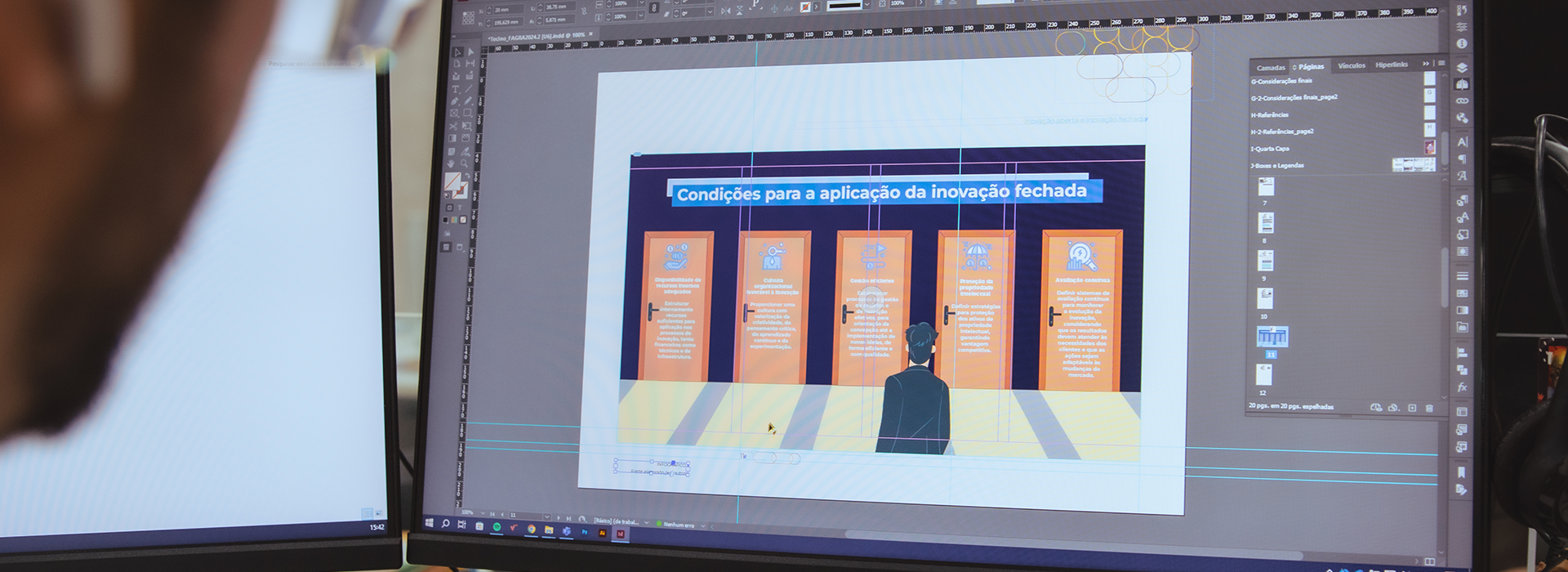Select the Gradient Swatch tool
Viewport: 1568px width, 572px height.
(x=452, y=138)
